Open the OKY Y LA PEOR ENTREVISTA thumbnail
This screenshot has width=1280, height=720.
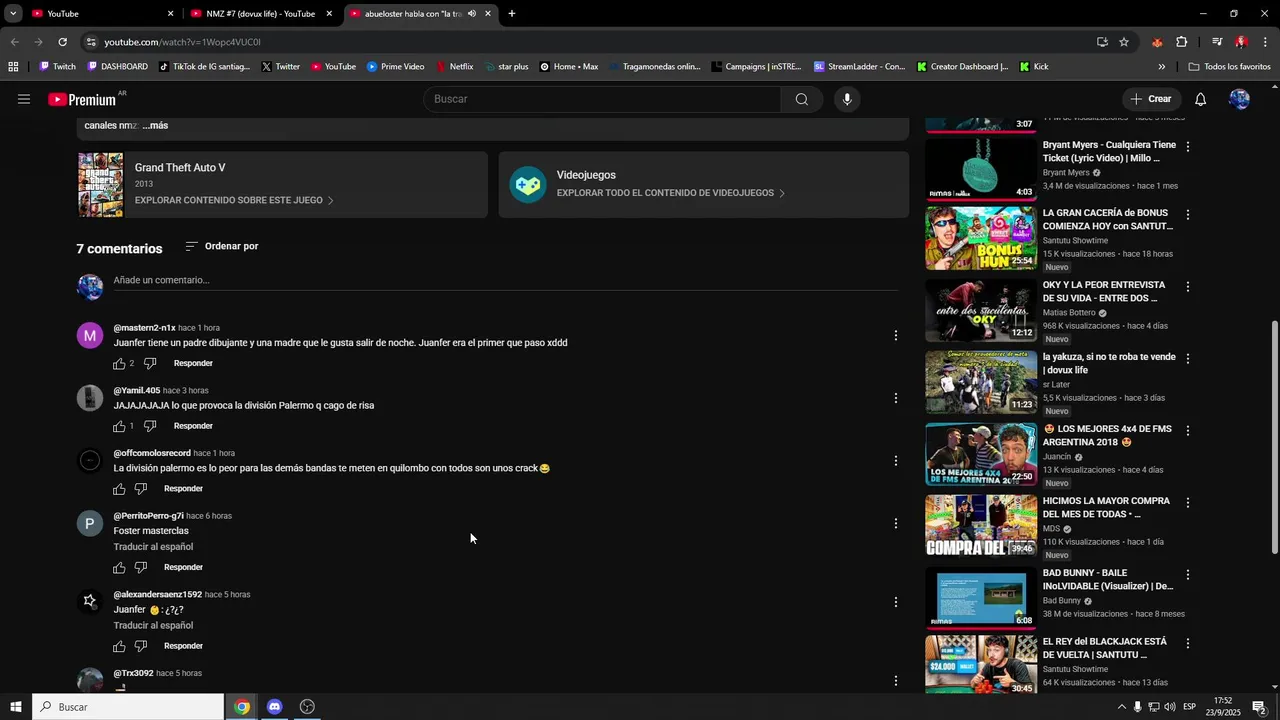click(981, 310)
